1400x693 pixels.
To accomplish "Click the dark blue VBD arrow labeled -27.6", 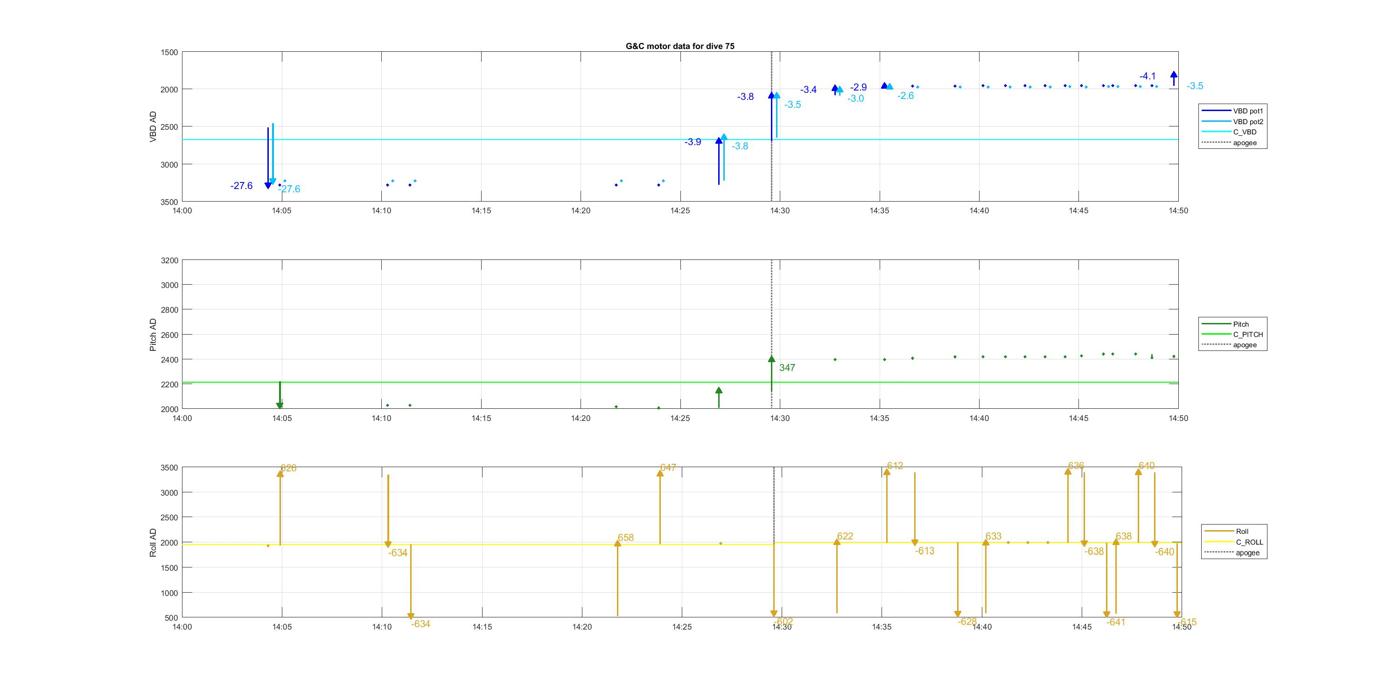I will click(x=268, y=158).
